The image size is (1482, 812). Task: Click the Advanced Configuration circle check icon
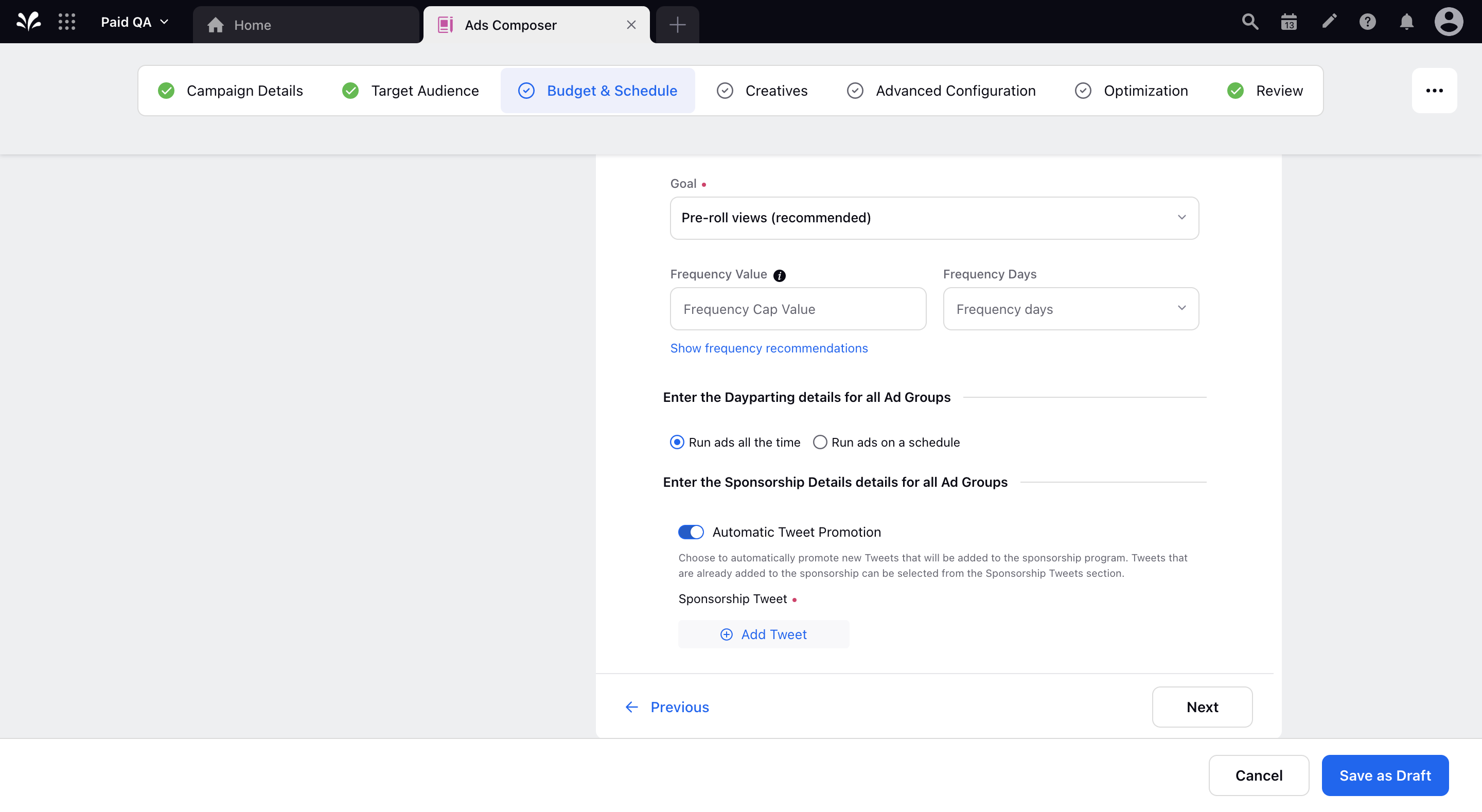(855, 91)
